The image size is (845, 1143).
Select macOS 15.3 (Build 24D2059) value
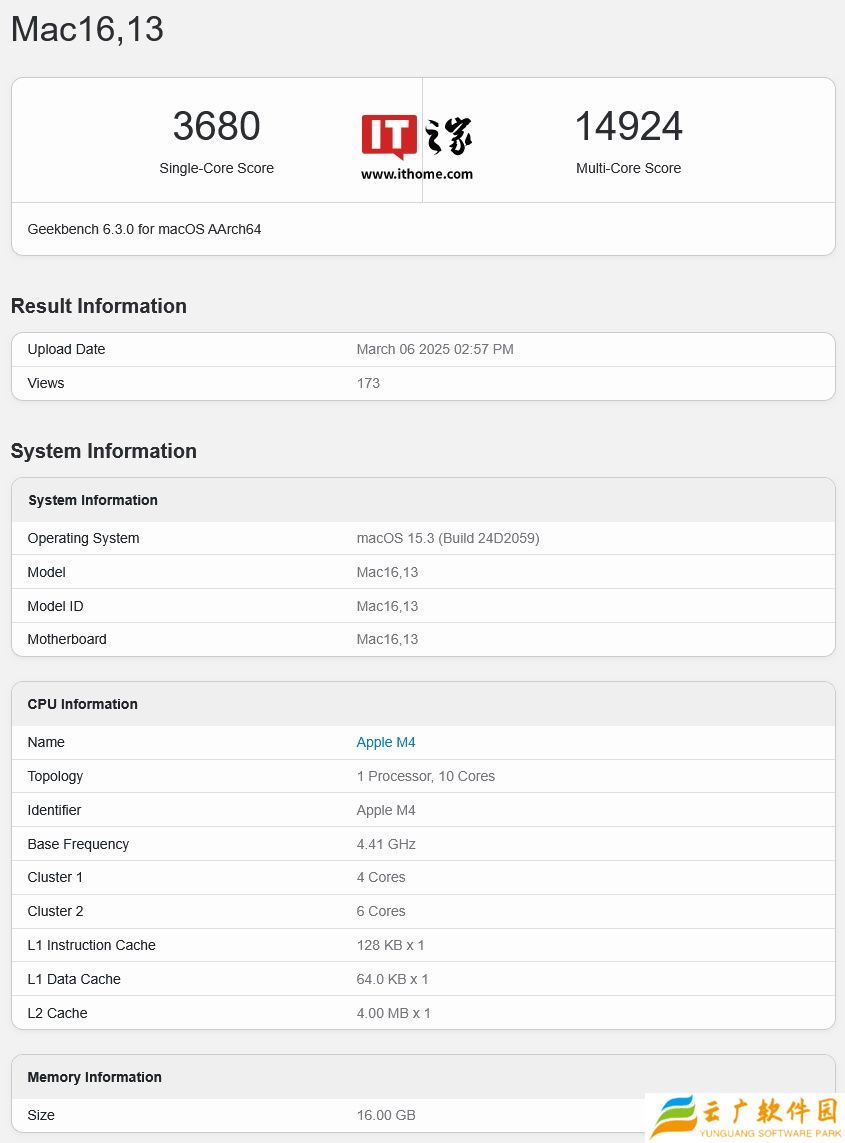(448, 538)
